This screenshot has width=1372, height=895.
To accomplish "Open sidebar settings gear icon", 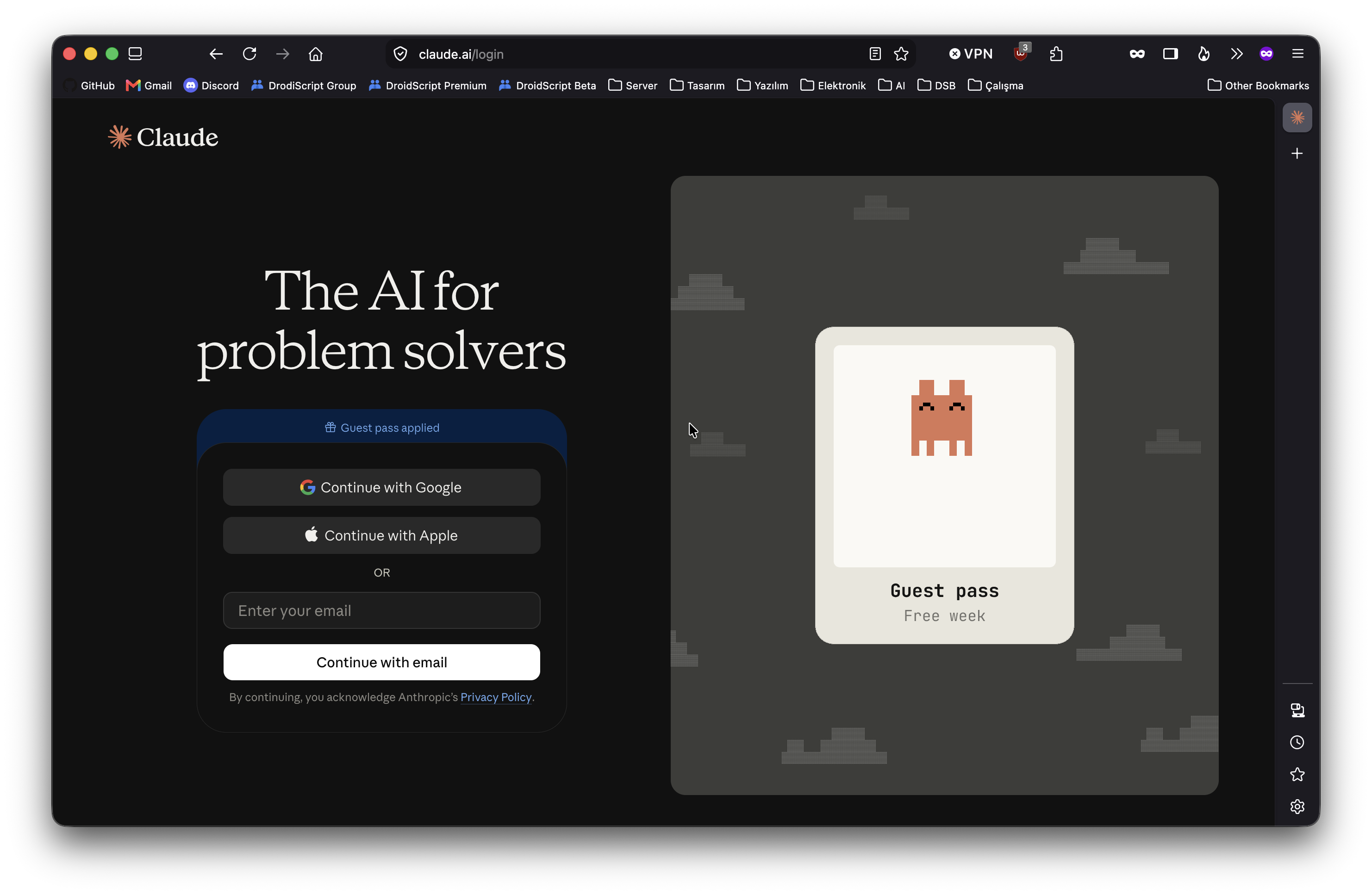I will point(1297,806).
